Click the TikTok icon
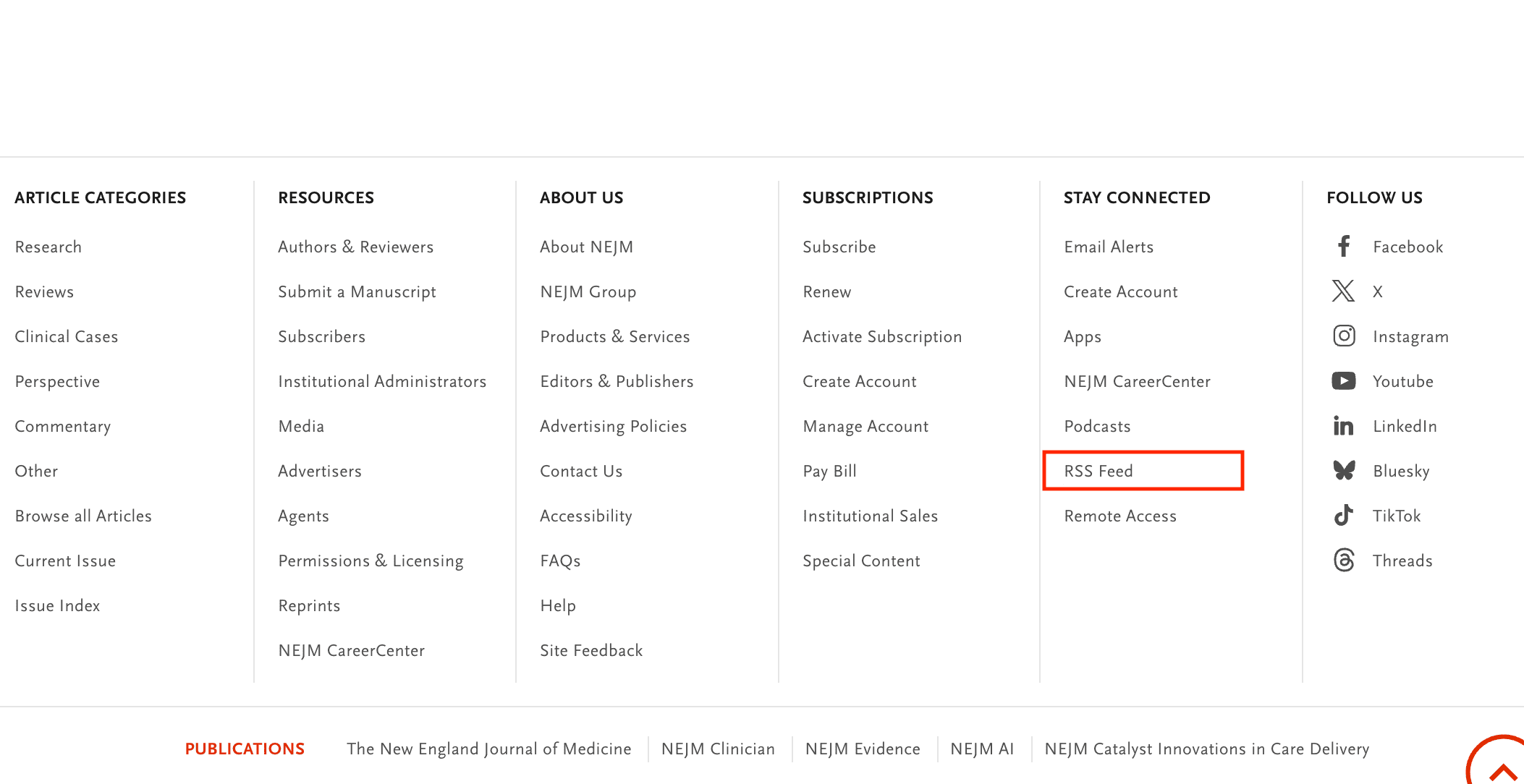The image size is (1524, 784). [x=1344, y=516]
